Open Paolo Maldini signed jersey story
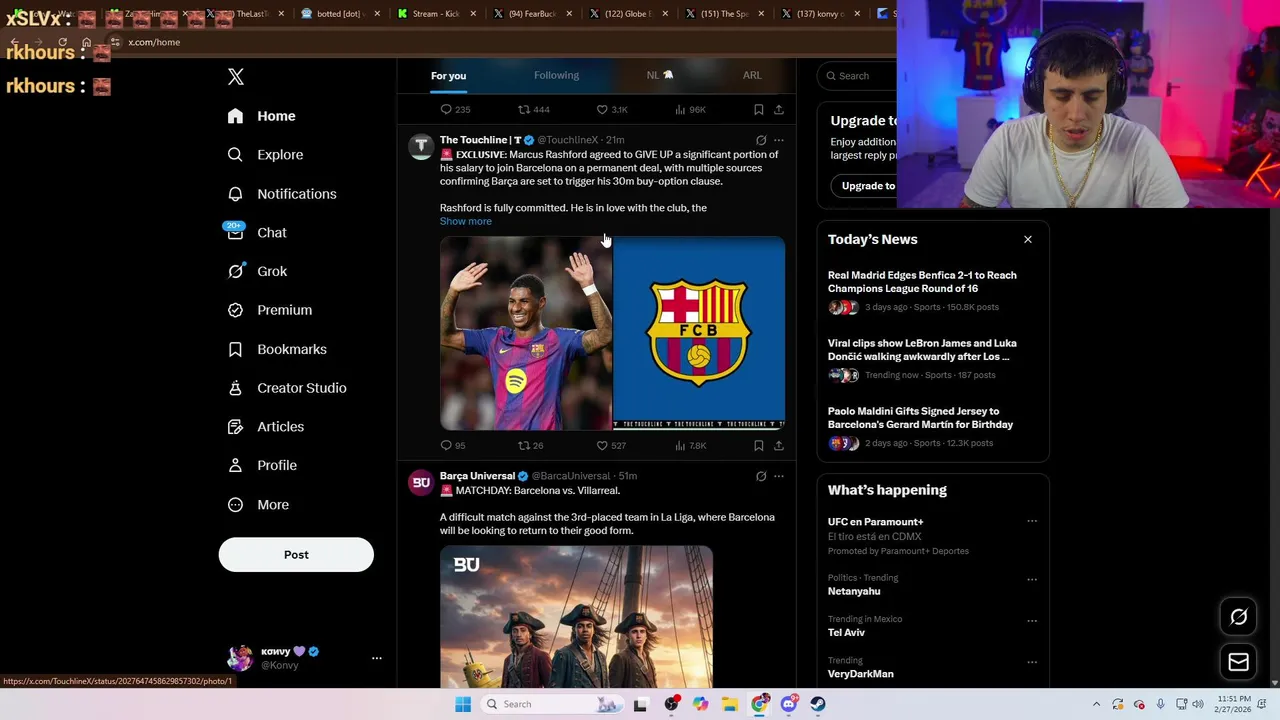This screenshot has width=1280, height=720. (x=933, y=426)
